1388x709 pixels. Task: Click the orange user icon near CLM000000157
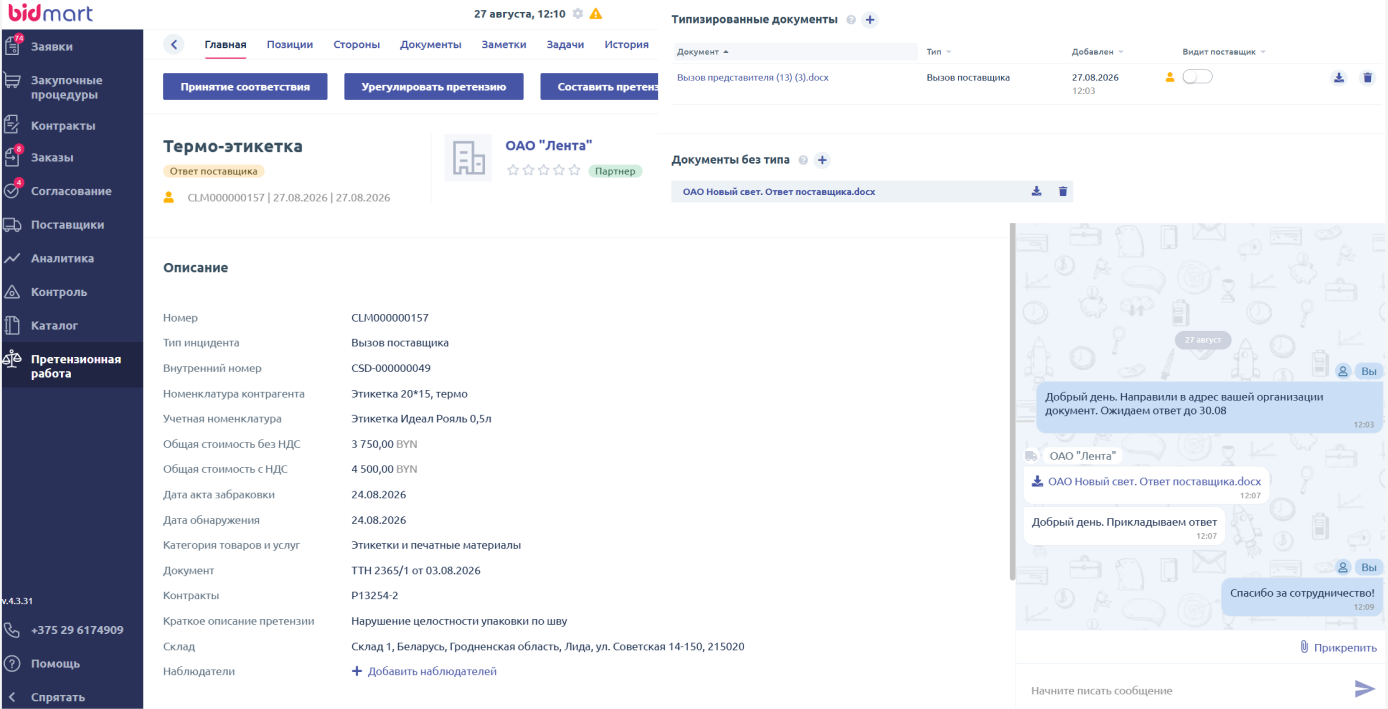[169, 197]
